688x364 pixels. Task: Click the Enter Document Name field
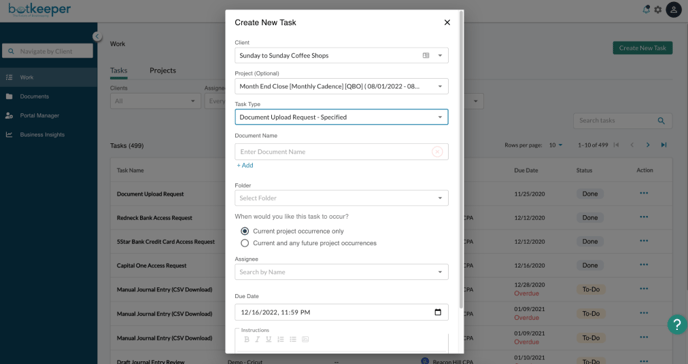tap(341, 152)
